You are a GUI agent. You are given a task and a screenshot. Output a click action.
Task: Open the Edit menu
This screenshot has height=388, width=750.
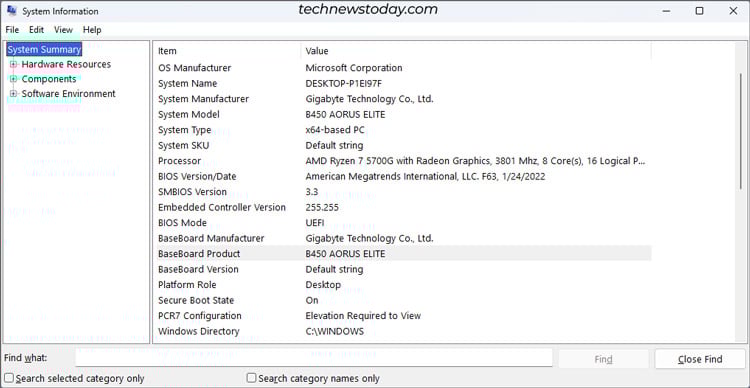(36, 30)
